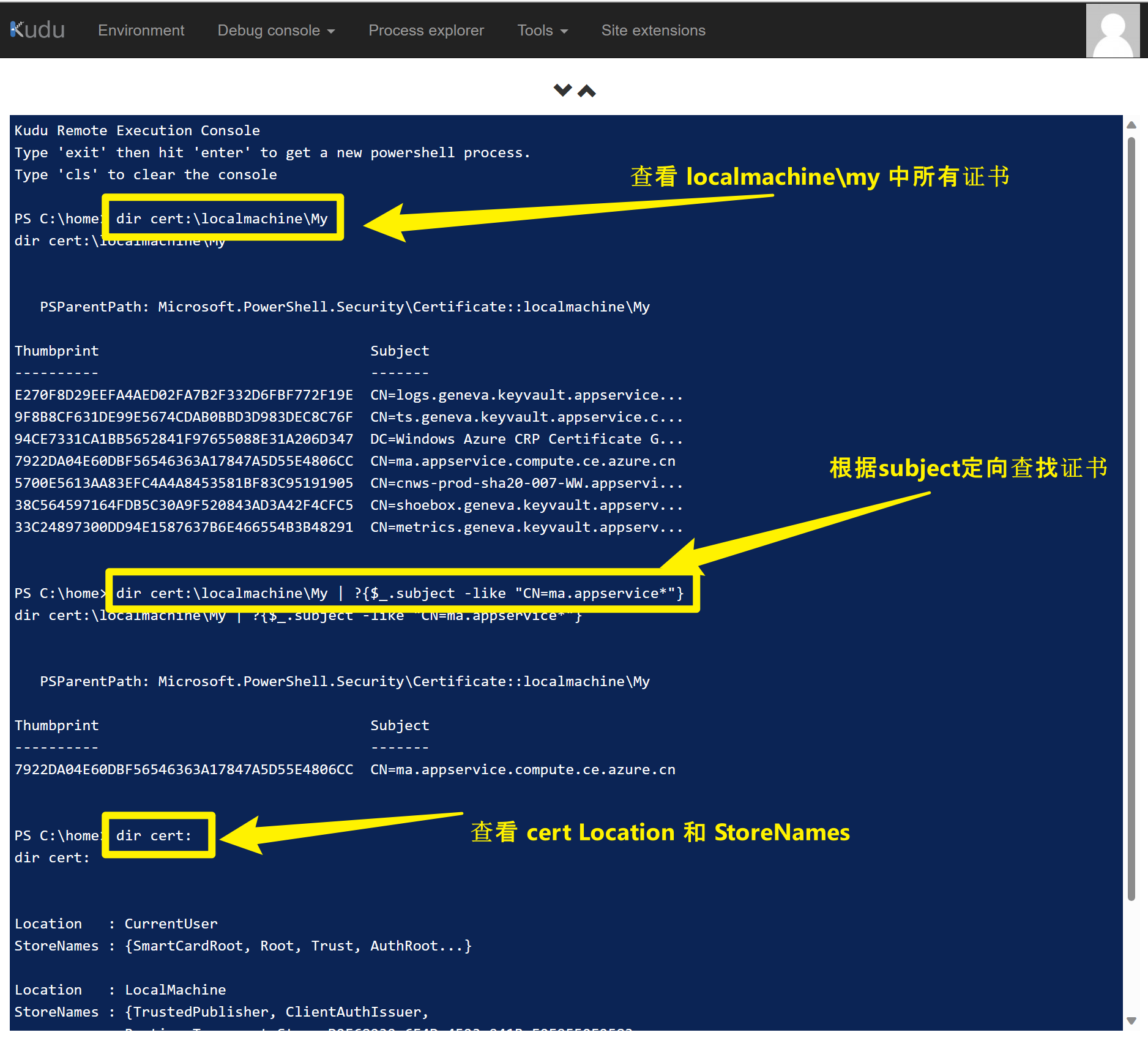Open the Debug console dropdown
Screen dimensions: 1148x1057
click(x=275, y=31)
